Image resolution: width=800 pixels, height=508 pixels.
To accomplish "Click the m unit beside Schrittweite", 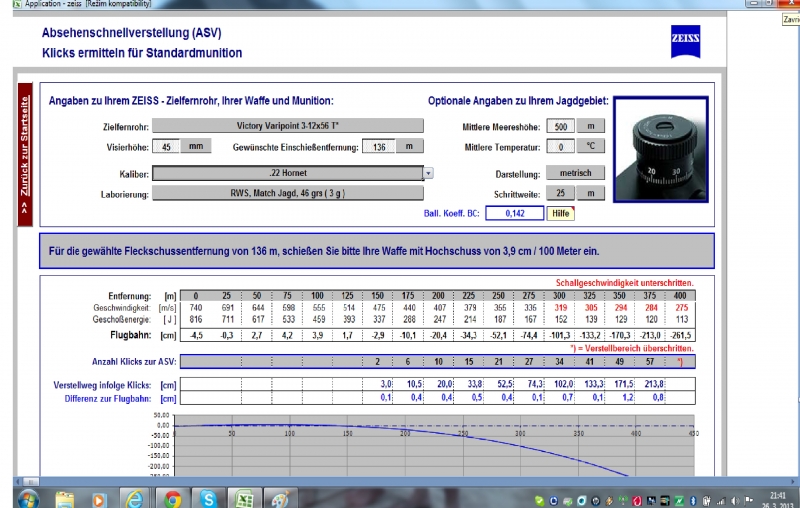I will pyautogui.click(x=590, y=193).
